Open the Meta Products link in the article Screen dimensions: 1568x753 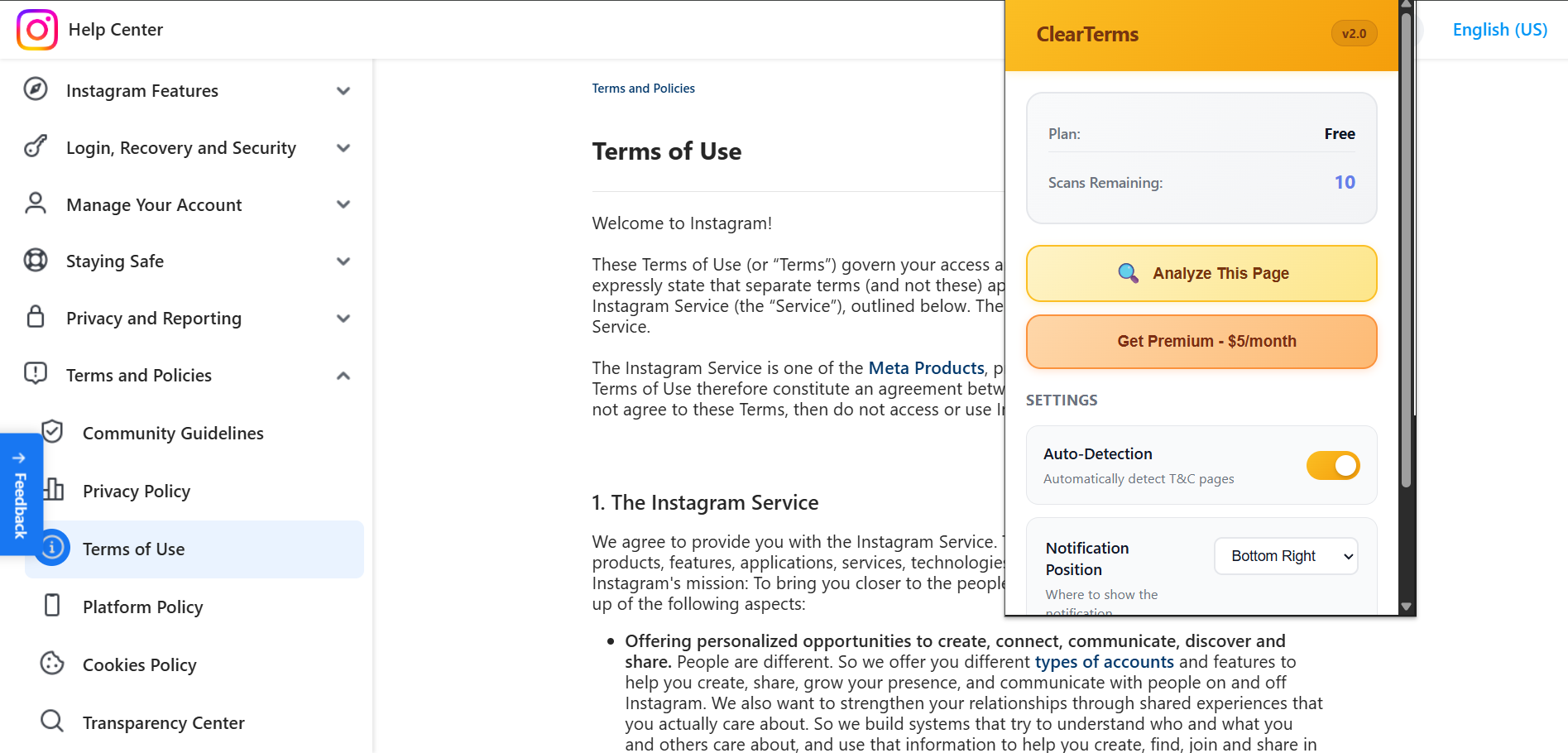pyautogui.click(x=925, y=367)
